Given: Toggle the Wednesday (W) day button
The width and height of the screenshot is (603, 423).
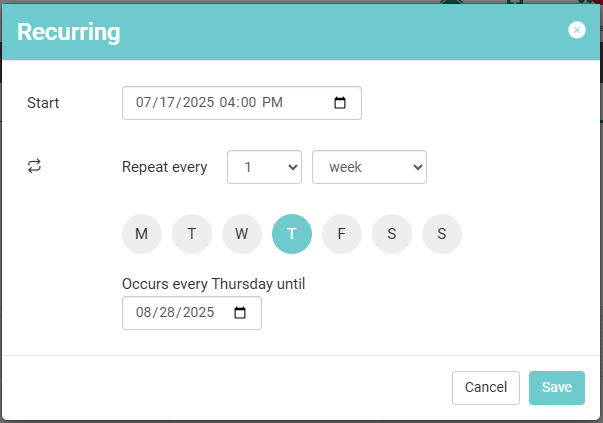Looking at the screenshot, I should pos(242,234).
